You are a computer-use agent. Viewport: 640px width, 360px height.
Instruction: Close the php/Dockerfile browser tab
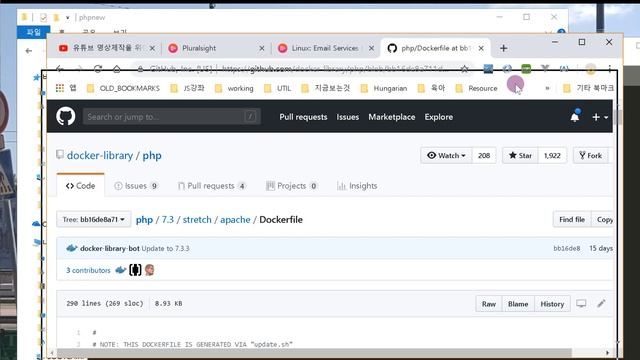point(481,48)
